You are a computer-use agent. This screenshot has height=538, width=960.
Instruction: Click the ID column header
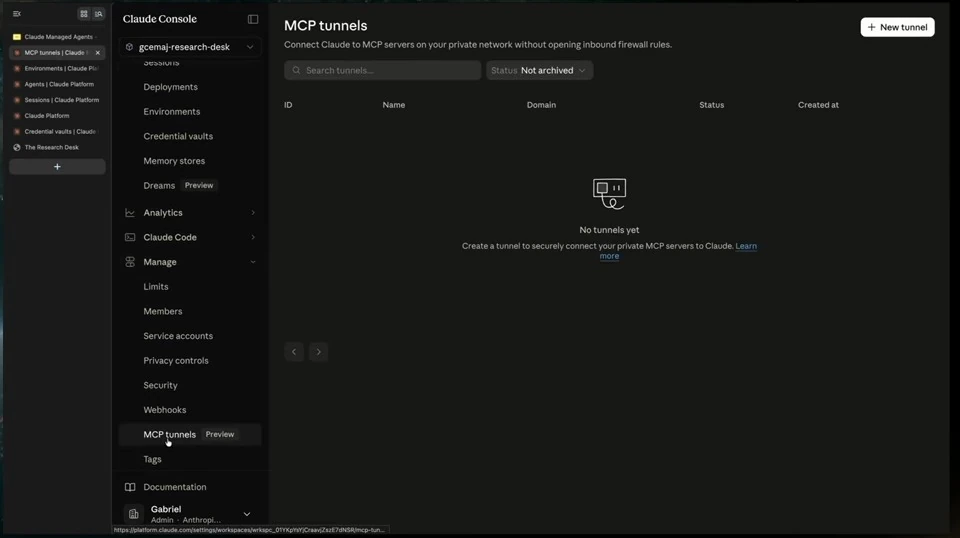[288, 105]
